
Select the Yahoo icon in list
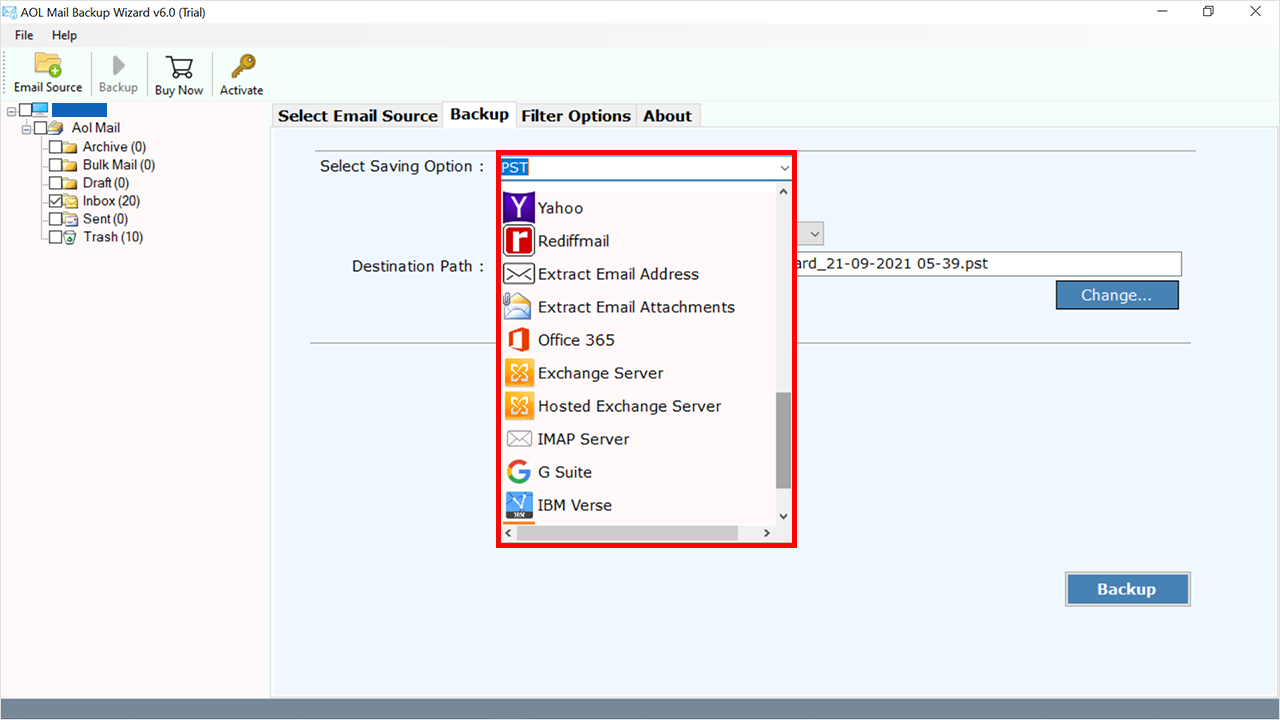pos(519,208)
